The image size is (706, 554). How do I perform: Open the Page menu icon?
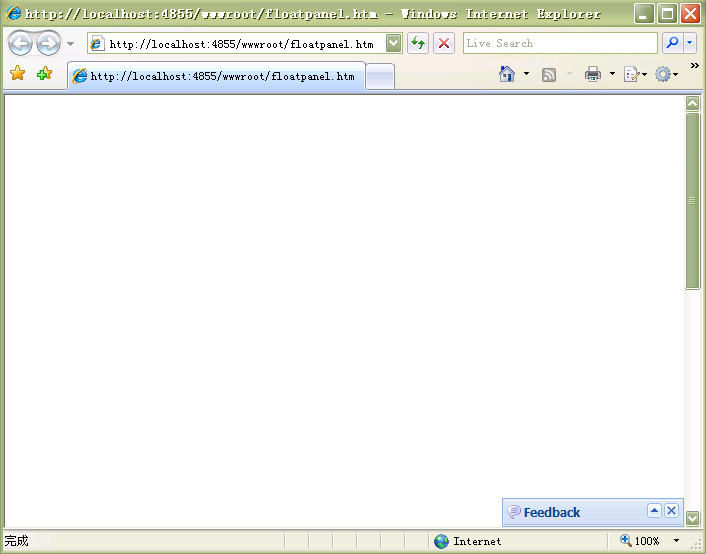click(632, 74)
